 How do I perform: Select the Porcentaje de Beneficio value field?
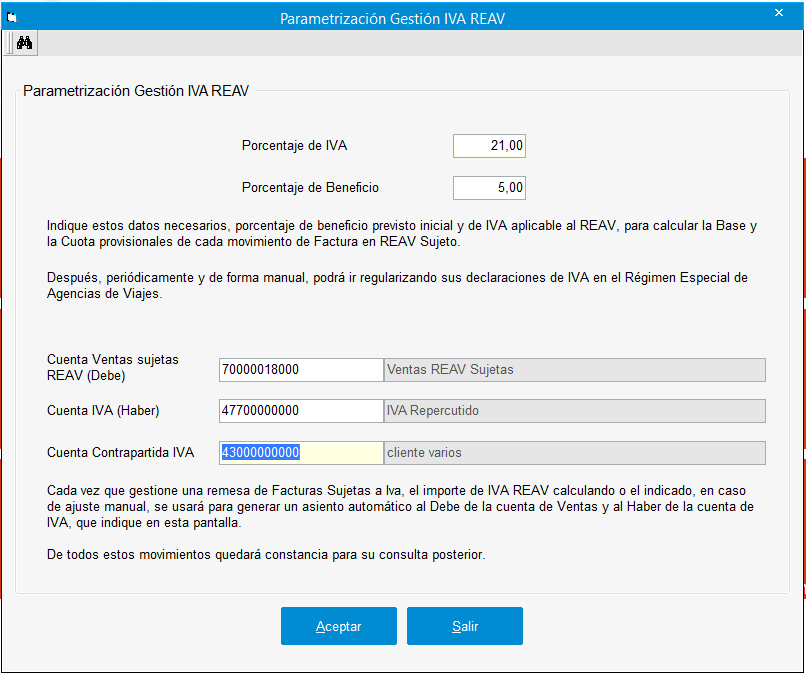coord(489,187)
